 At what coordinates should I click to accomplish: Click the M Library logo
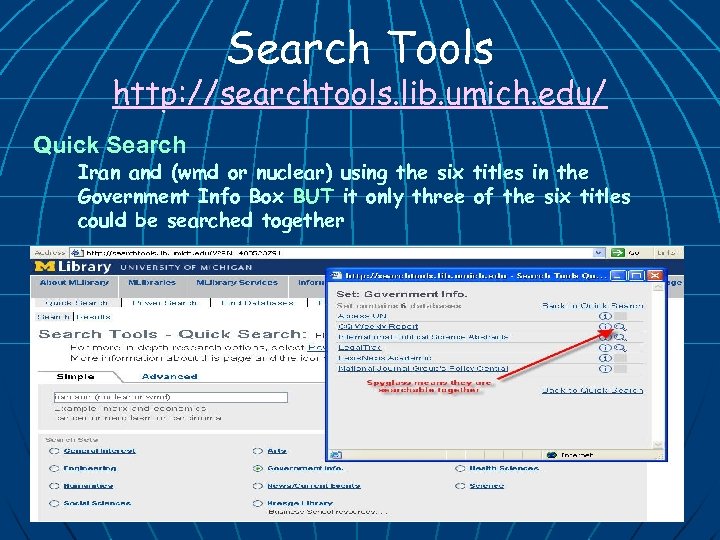click(x=73, y=267)
